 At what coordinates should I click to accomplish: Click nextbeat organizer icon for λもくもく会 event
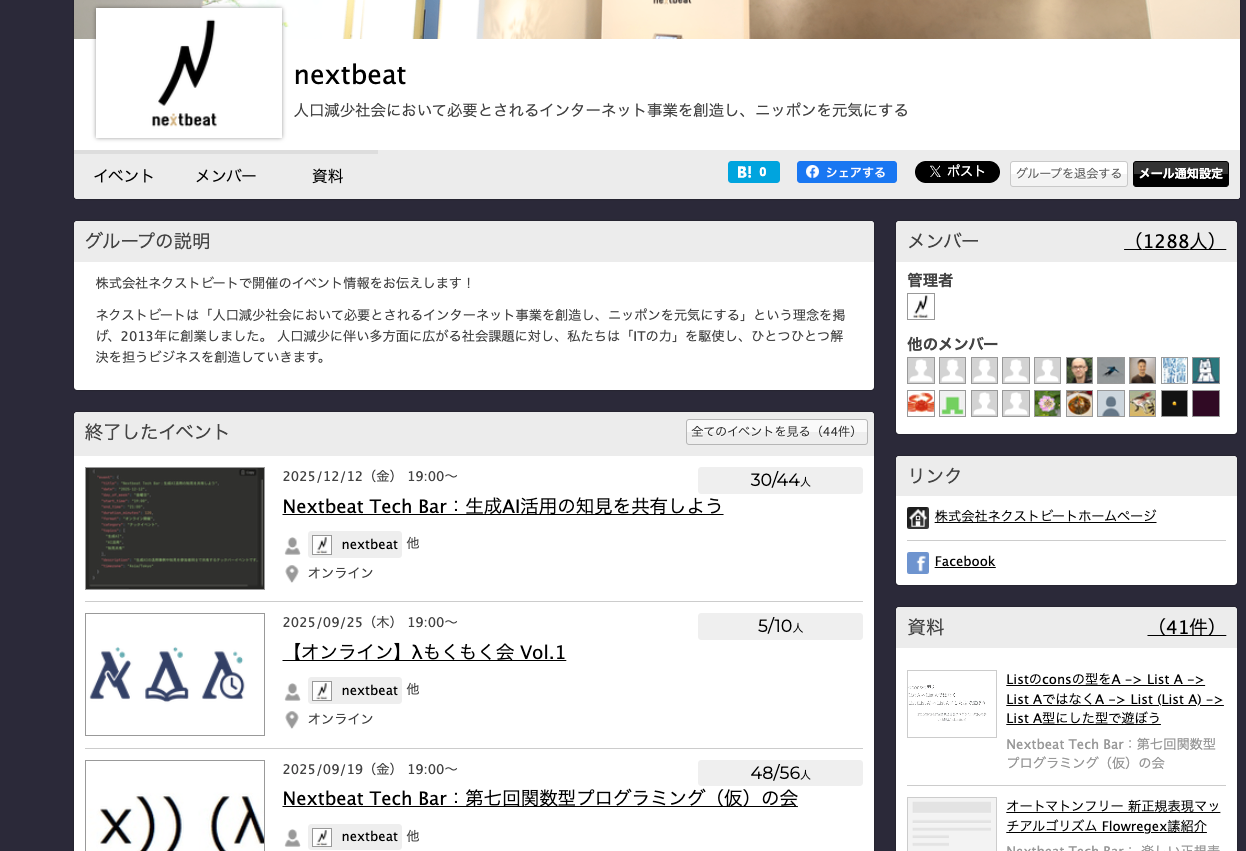point(322,690)
